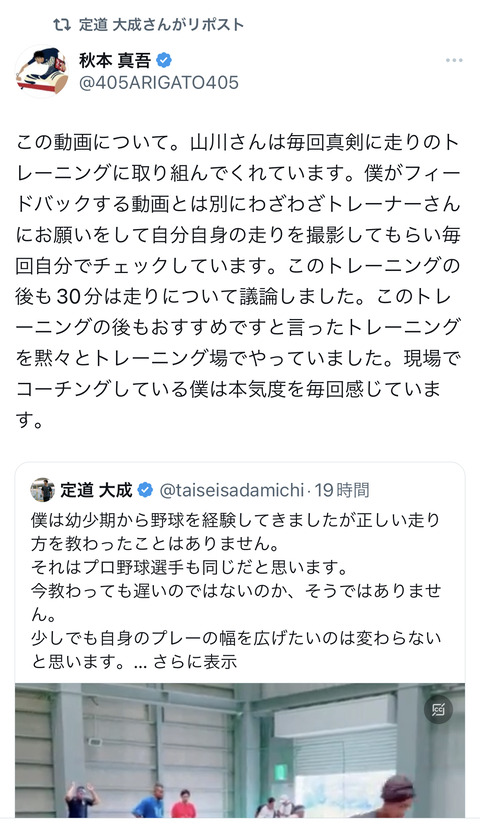Tap the person in red shirt in video
Screen dimensions: 480x828
(x=184, y=804)
